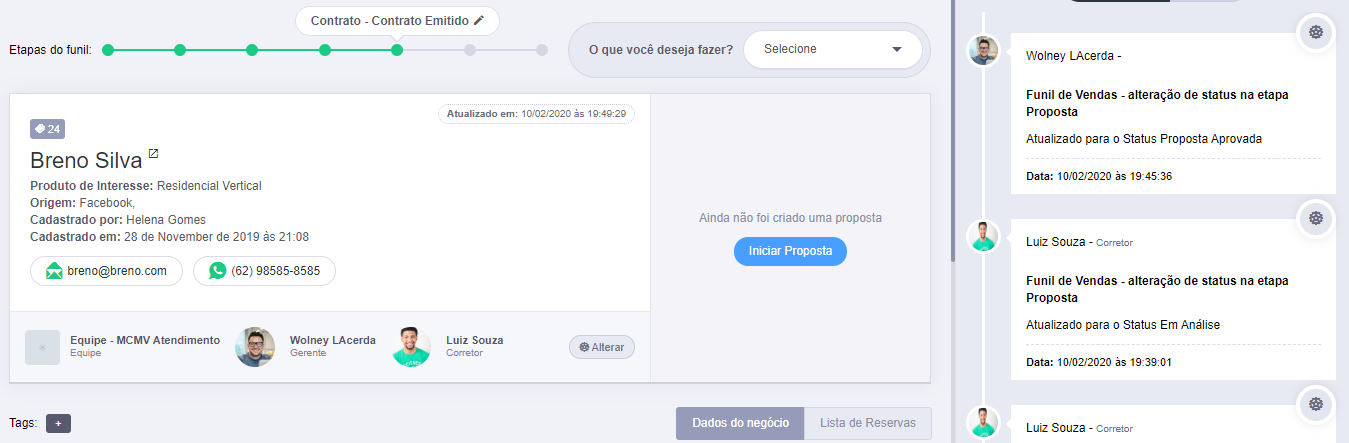1349x443 pixels.
Task: Click the Equipe MCMV Atendimento team icon
Action: [x=43, y=347]
